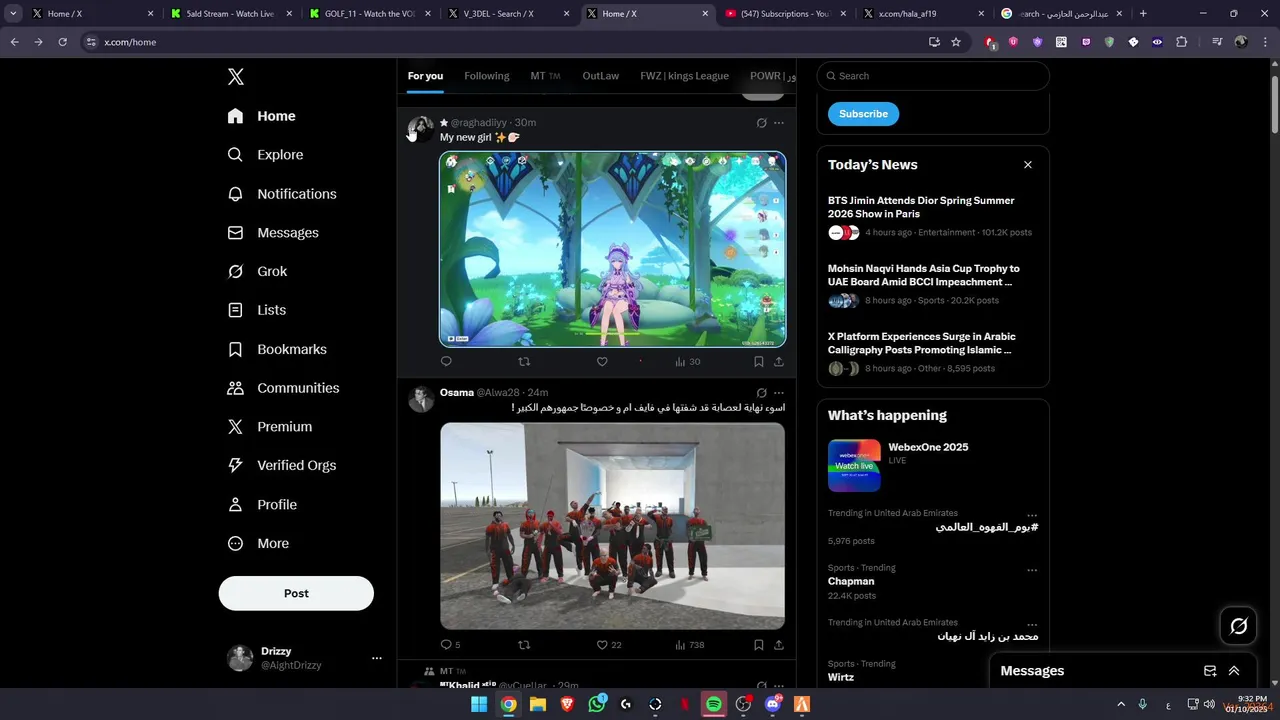Repost the My new girl post

click(524, 362)
